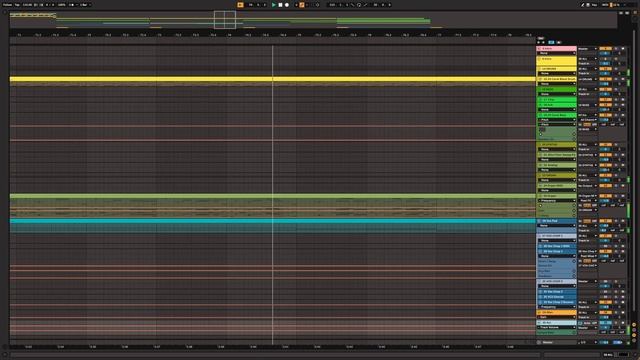Viewport: 640px width, 360px height.
Task: Jump to previous locator arrow
Action: tap(539, 42)
